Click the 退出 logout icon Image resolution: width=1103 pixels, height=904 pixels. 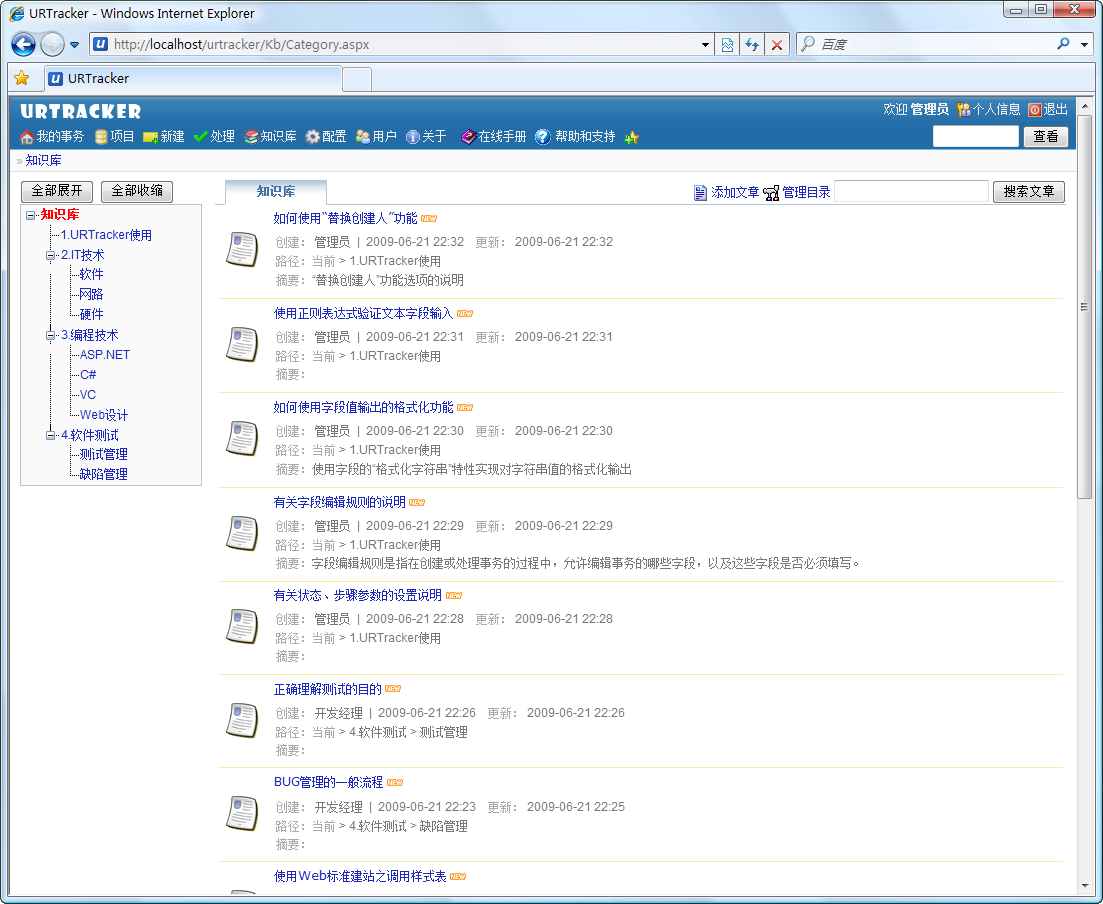[x=1035, y=110]
